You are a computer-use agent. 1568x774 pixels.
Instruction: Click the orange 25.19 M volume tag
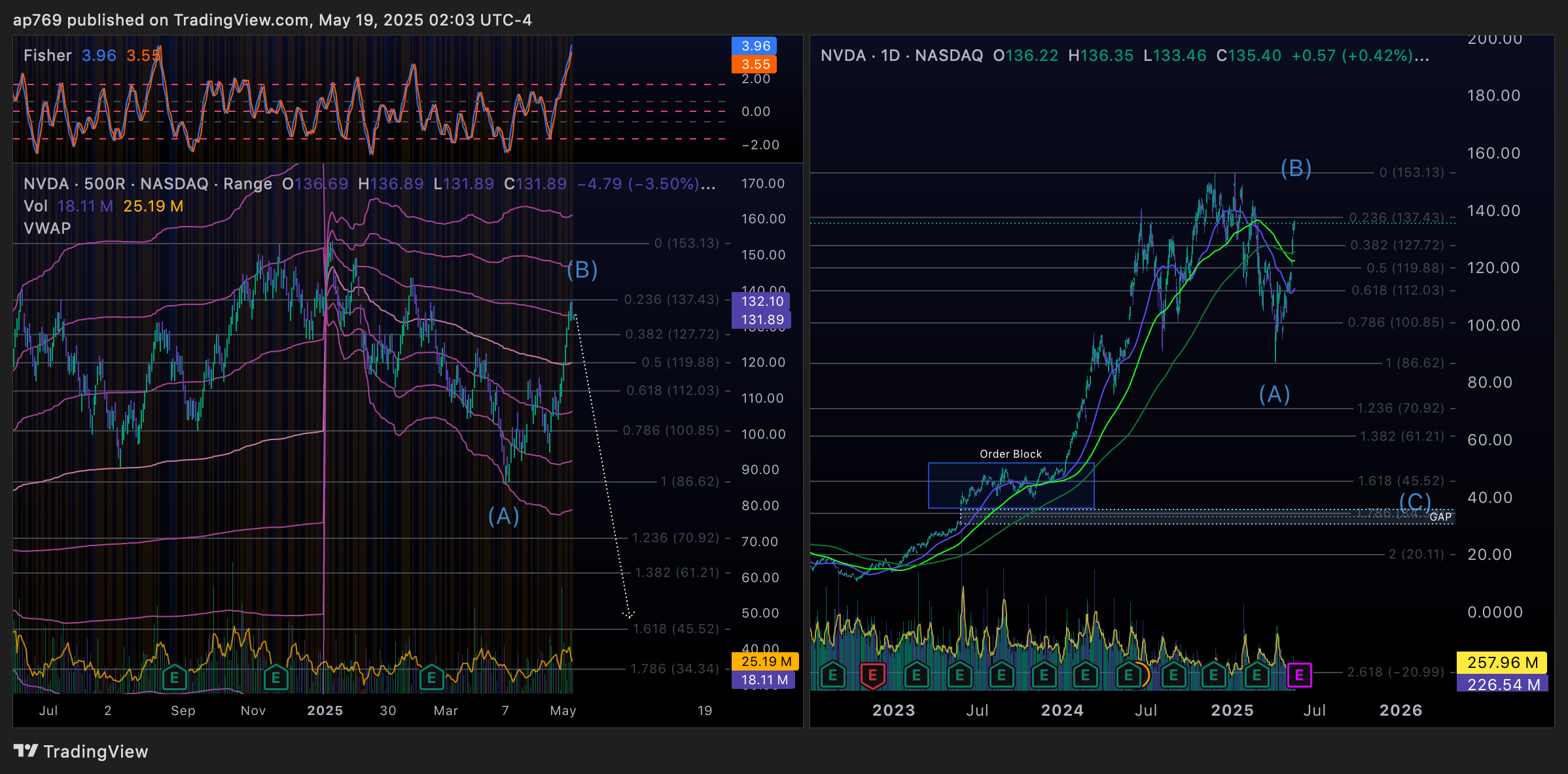click(x=764, y=661)
